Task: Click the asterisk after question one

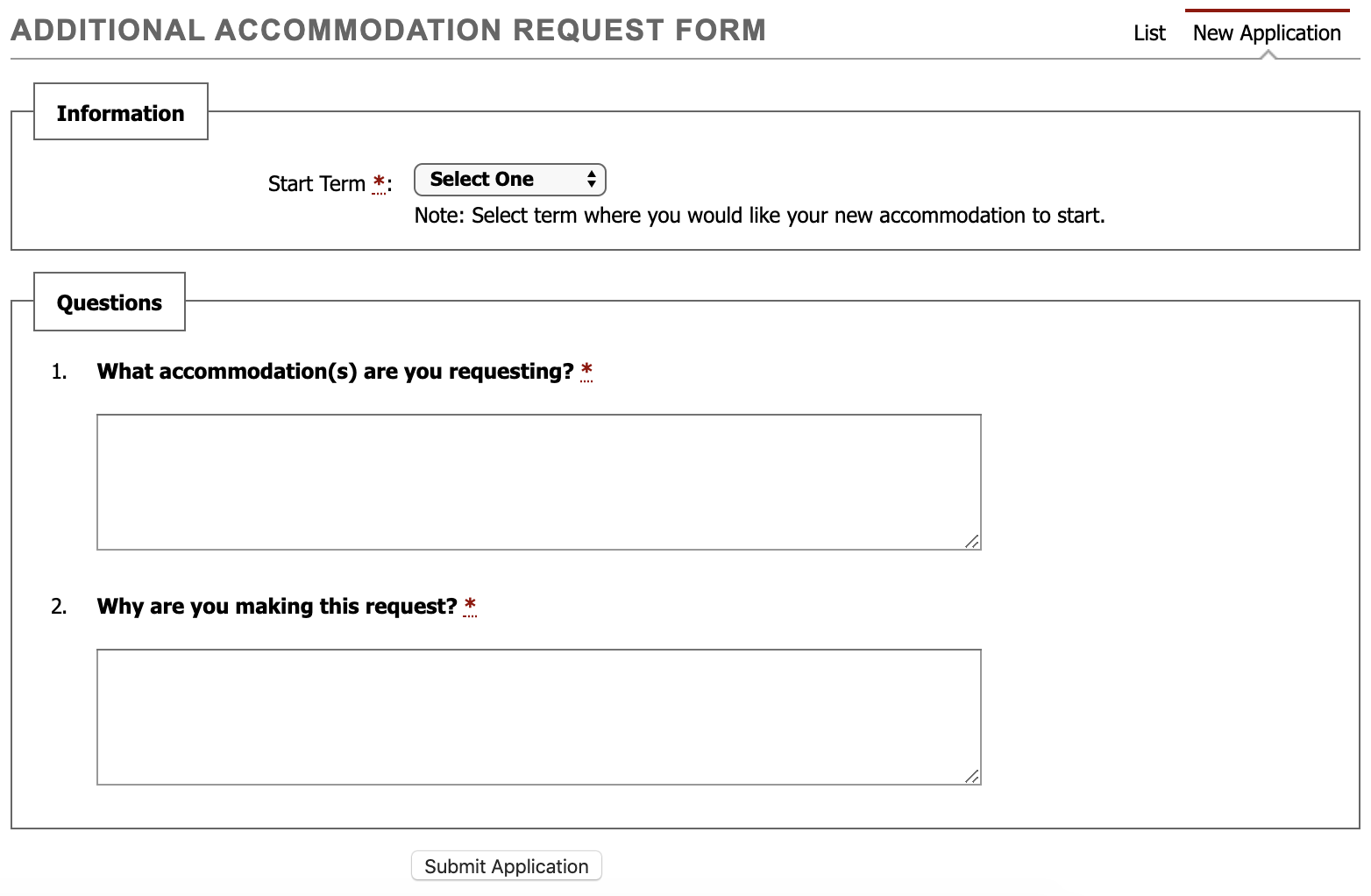Action: pyautogui.click(x=586, y=369)
